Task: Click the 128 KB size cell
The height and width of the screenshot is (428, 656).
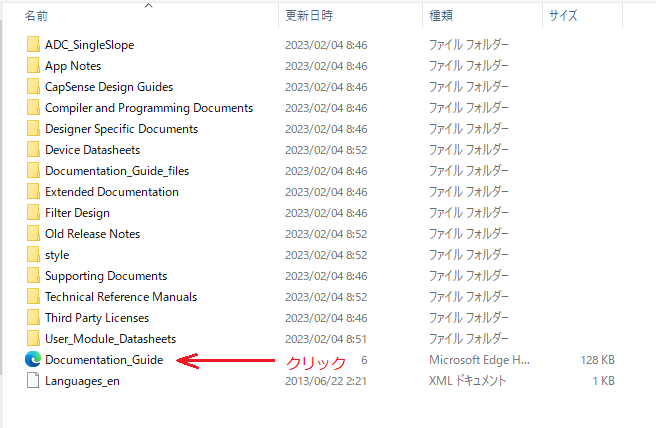Action: 597,360
